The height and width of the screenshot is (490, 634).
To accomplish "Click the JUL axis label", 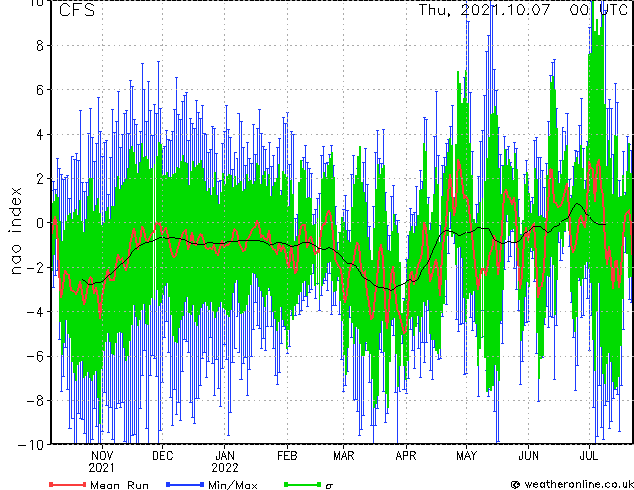I will click(x=589, y=456).
